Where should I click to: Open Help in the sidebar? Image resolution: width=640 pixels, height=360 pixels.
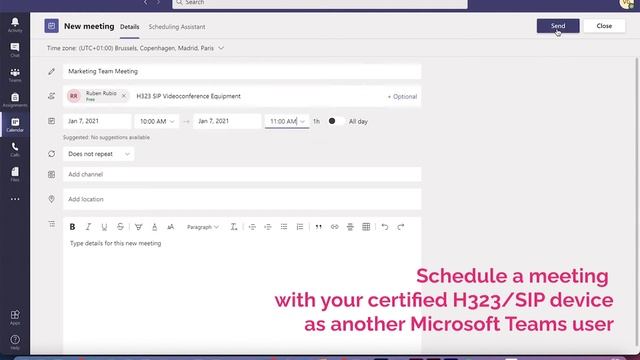(15, 342)
